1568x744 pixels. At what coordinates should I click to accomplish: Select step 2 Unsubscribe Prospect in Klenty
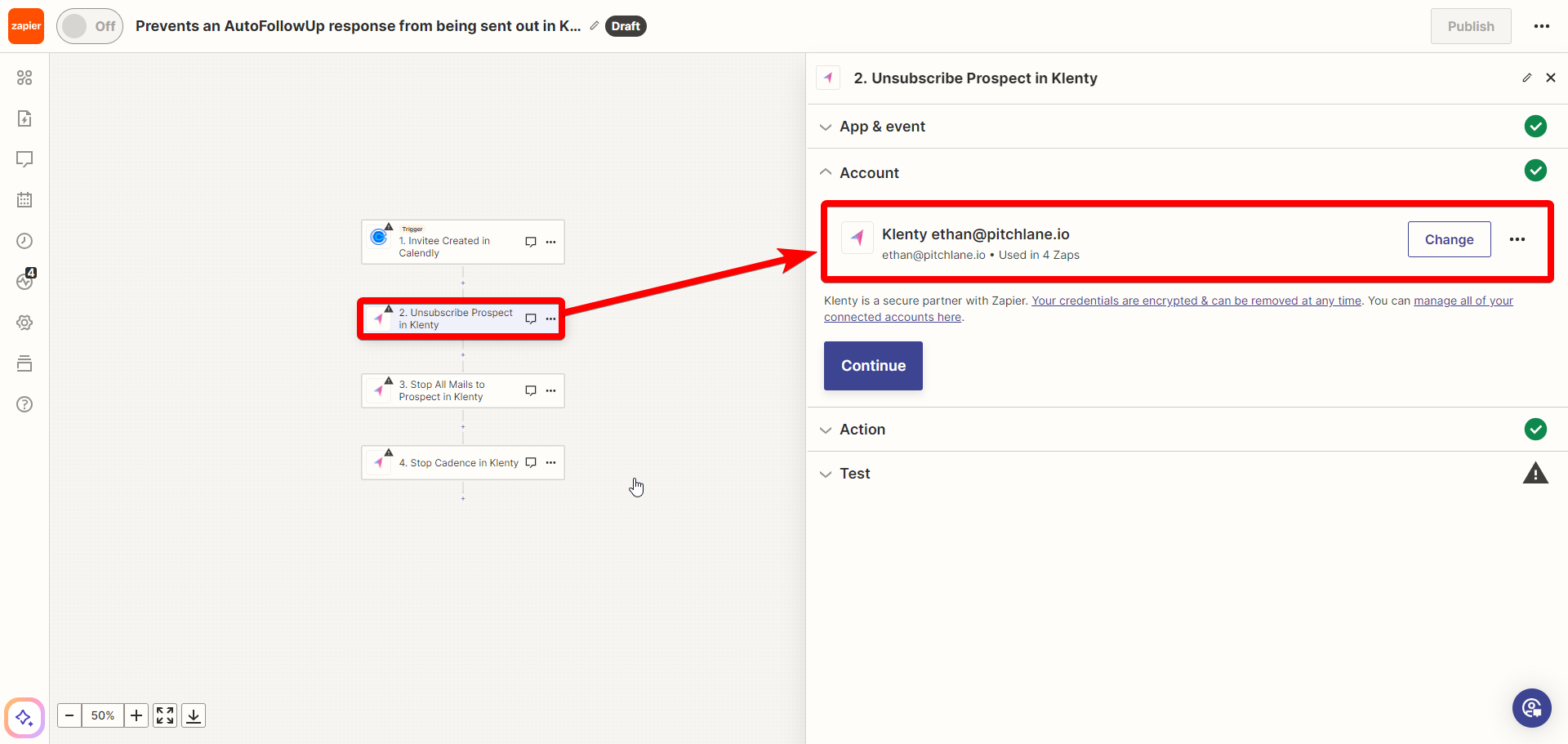461,319
